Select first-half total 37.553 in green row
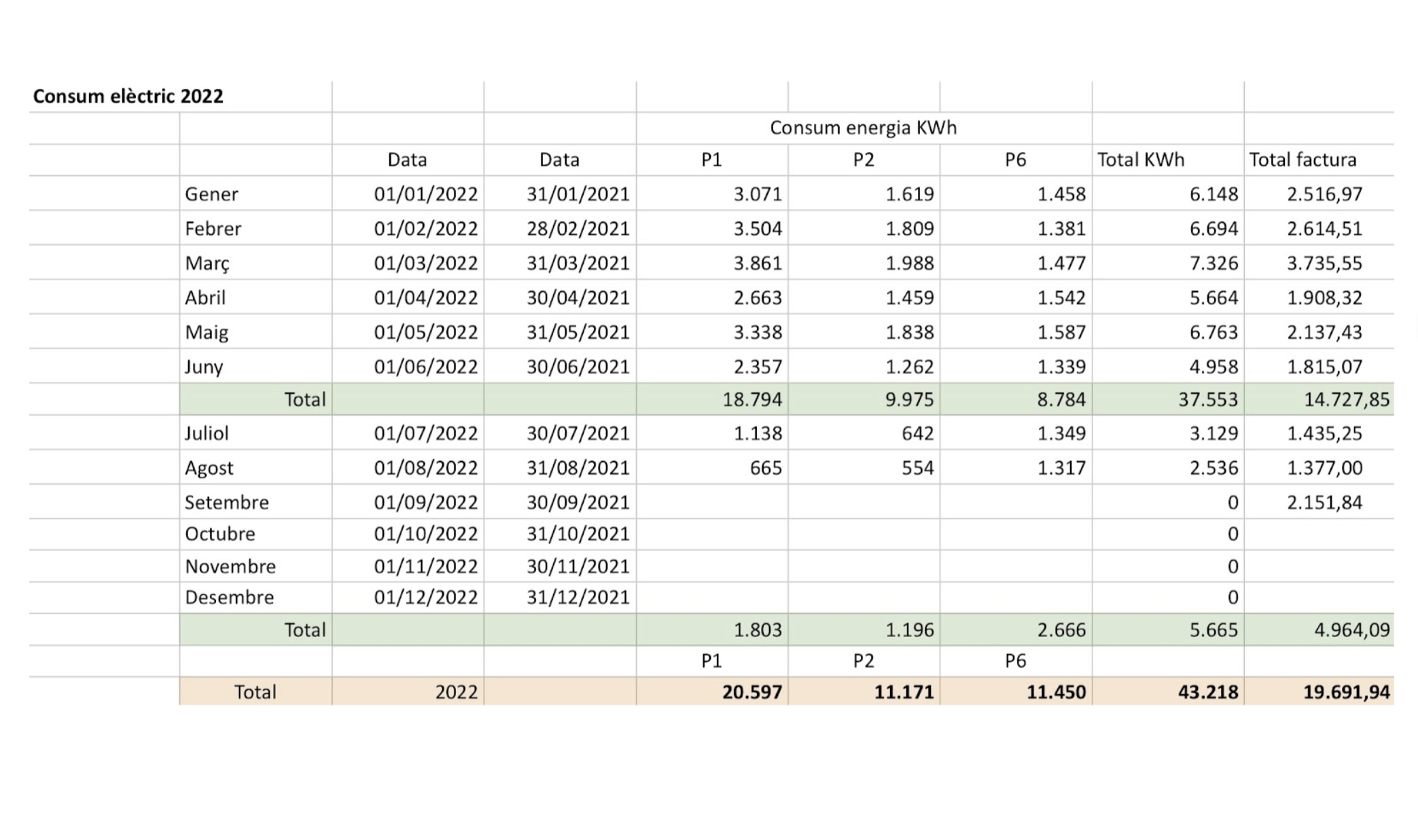This screenshot has height=840, width=1418. click(1207, 399)
